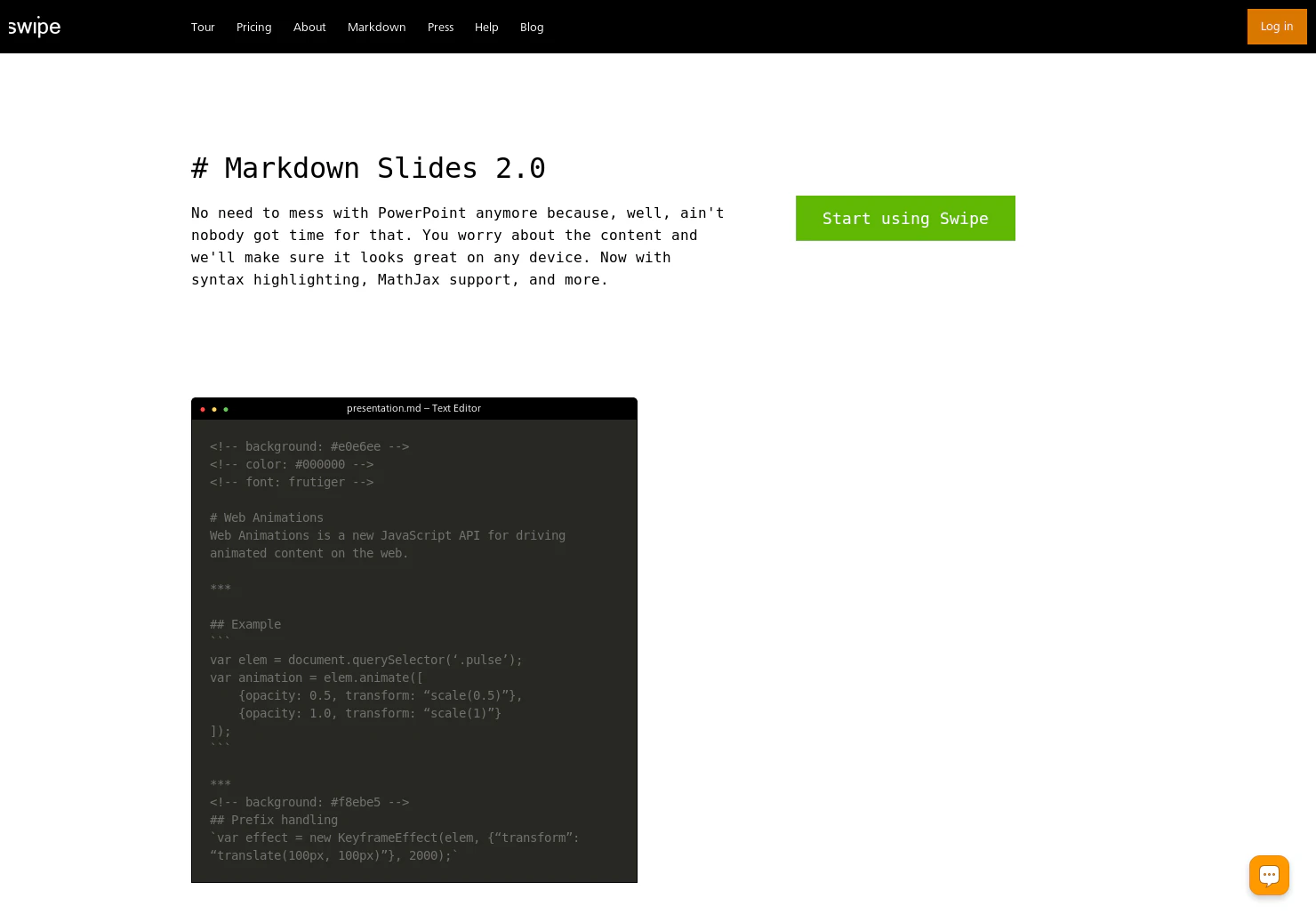Click the Markdown Slides 2.0 heading
1316x922 pixels.
368,168
